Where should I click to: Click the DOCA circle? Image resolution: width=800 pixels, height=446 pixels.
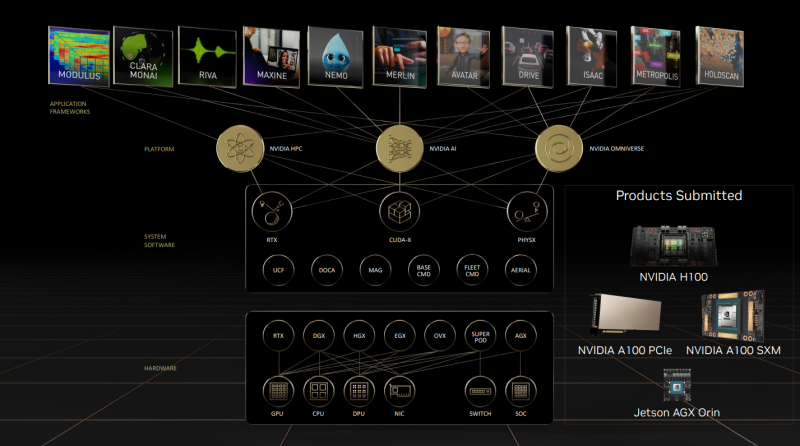[327, 270]
